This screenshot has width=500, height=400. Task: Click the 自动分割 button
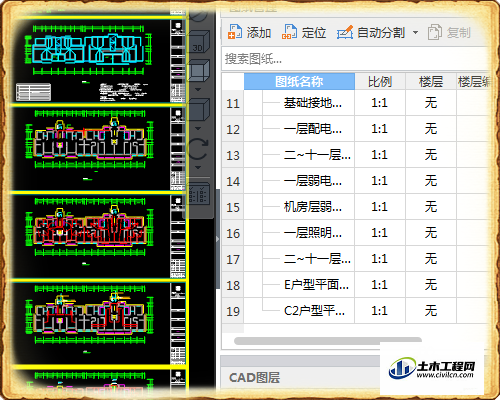coord(371,33)
